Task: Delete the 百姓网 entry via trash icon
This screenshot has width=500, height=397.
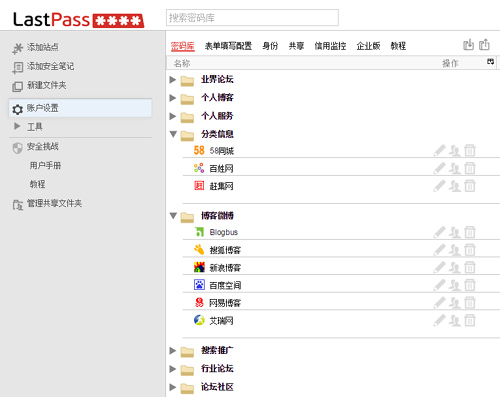Action: tap(470, 168)
